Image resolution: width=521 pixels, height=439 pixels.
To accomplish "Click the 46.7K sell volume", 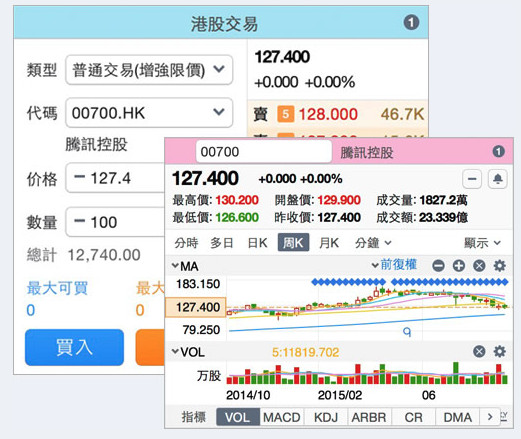I will tap(402, 114).
